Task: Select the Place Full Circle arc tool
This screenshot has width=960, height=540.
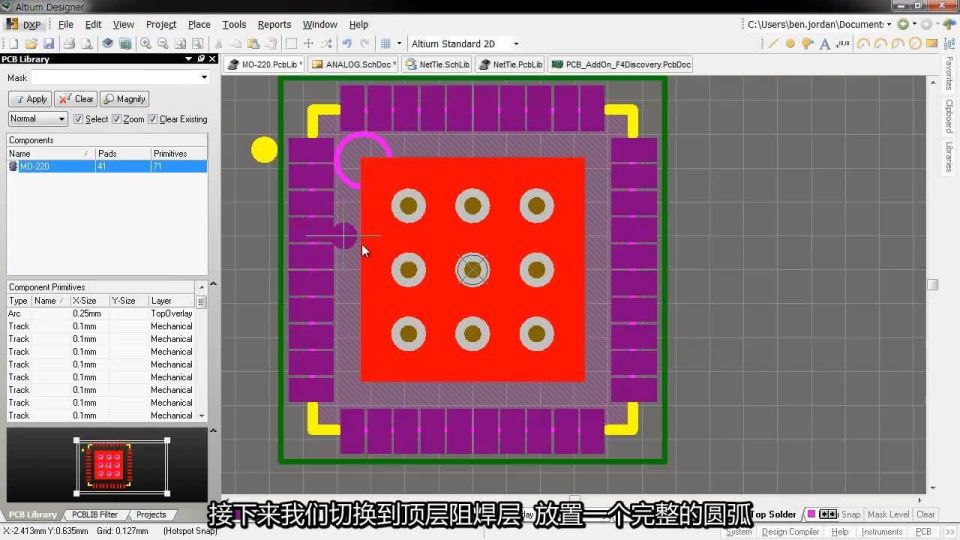Action: pyautogui.click(x=915, y=43)
